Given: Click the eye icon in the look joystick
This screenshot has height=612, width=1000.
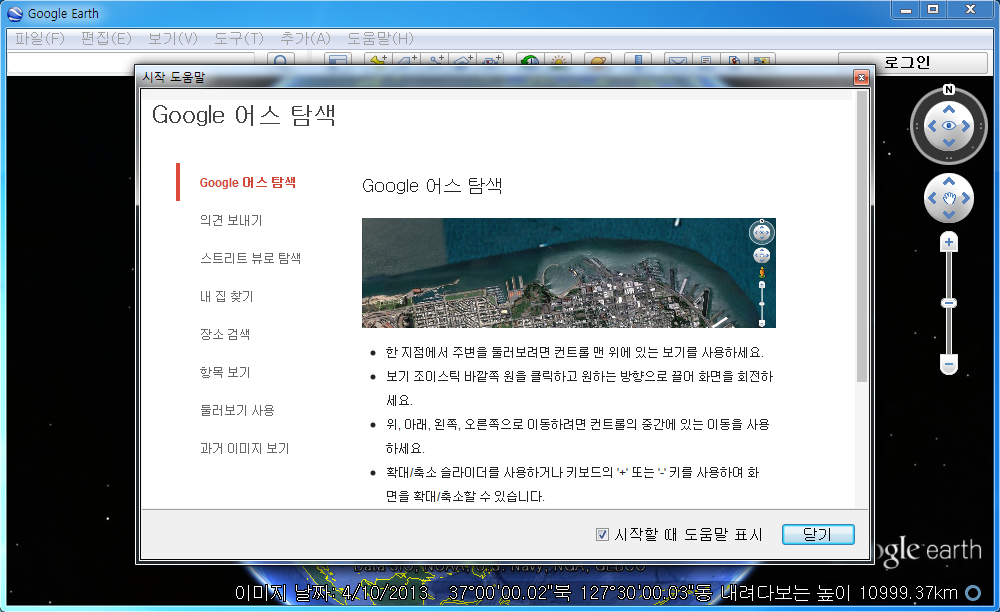Looking at the screenshot, I should [x=949, y=126].
